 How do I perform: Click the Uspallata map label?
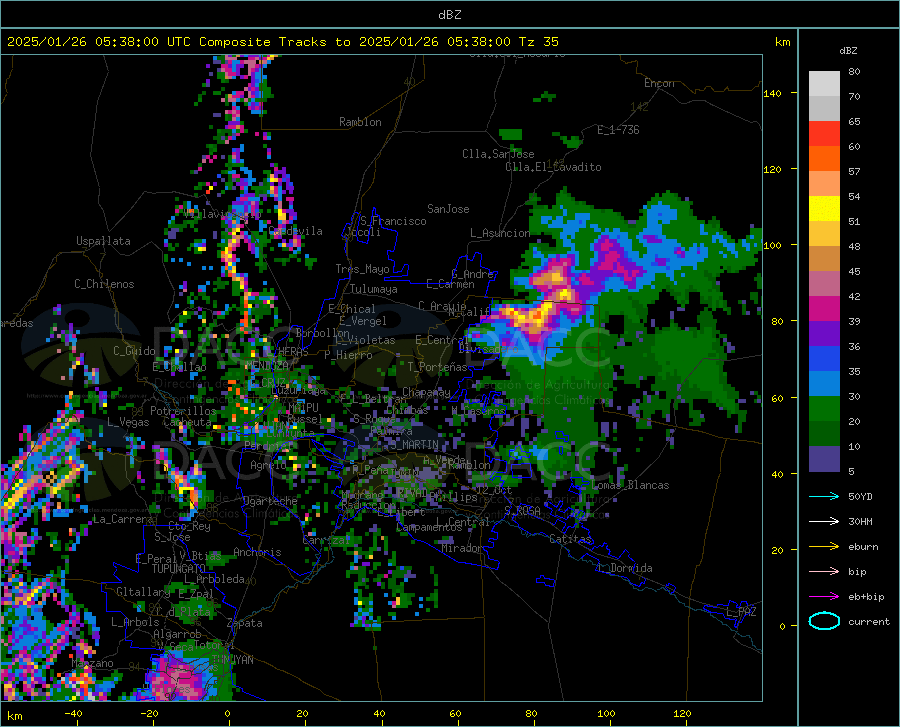(x=103, y=241)
